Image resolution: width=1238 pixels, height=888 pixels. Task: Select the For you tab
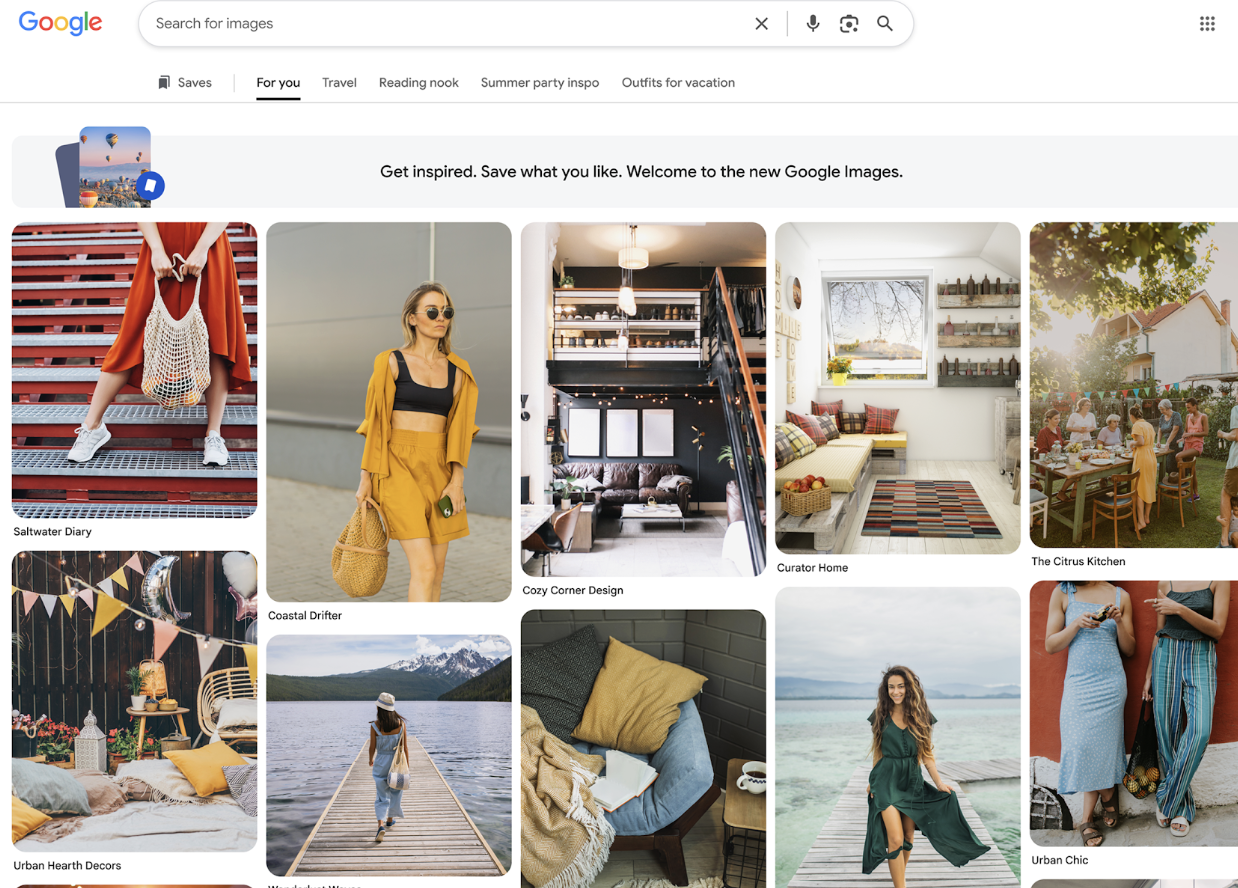(278, 83)
